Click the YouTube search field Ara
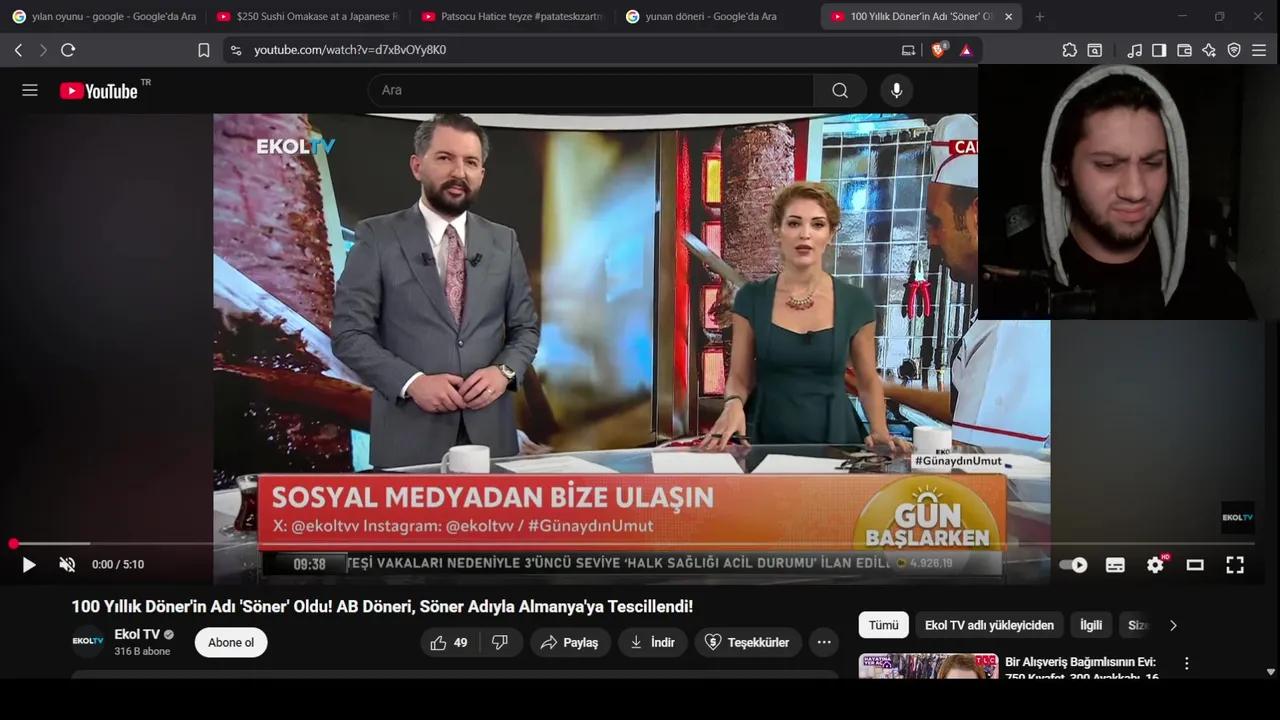Screen dimensions: 1280x720 point(591,90)
